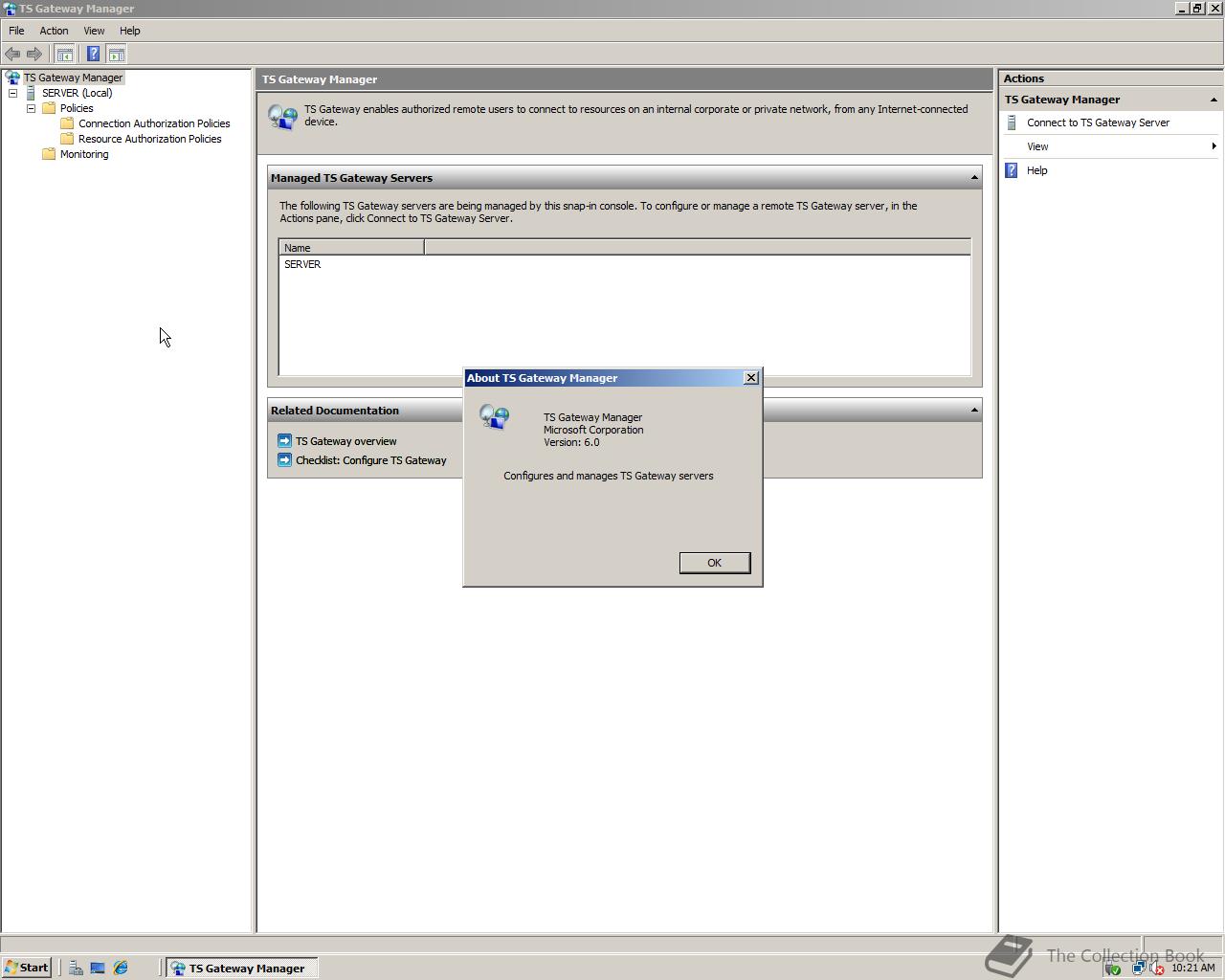Collapse the TS Gateway Manager actions group

pyautogui.click(x=1214, y=100)
